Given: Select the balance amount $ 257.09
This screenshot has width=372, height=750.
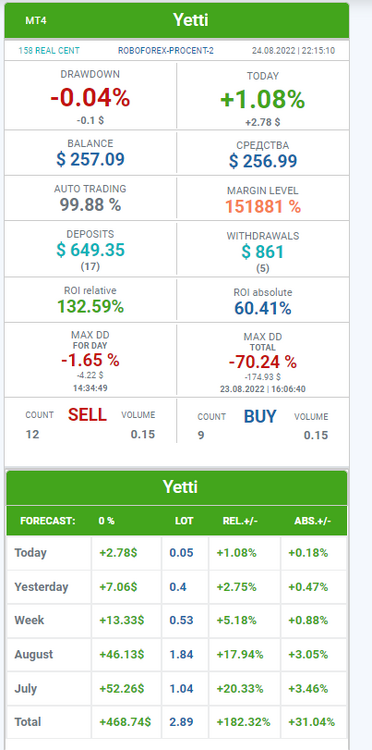Looking at the screenshot, I should pos(90,159).
